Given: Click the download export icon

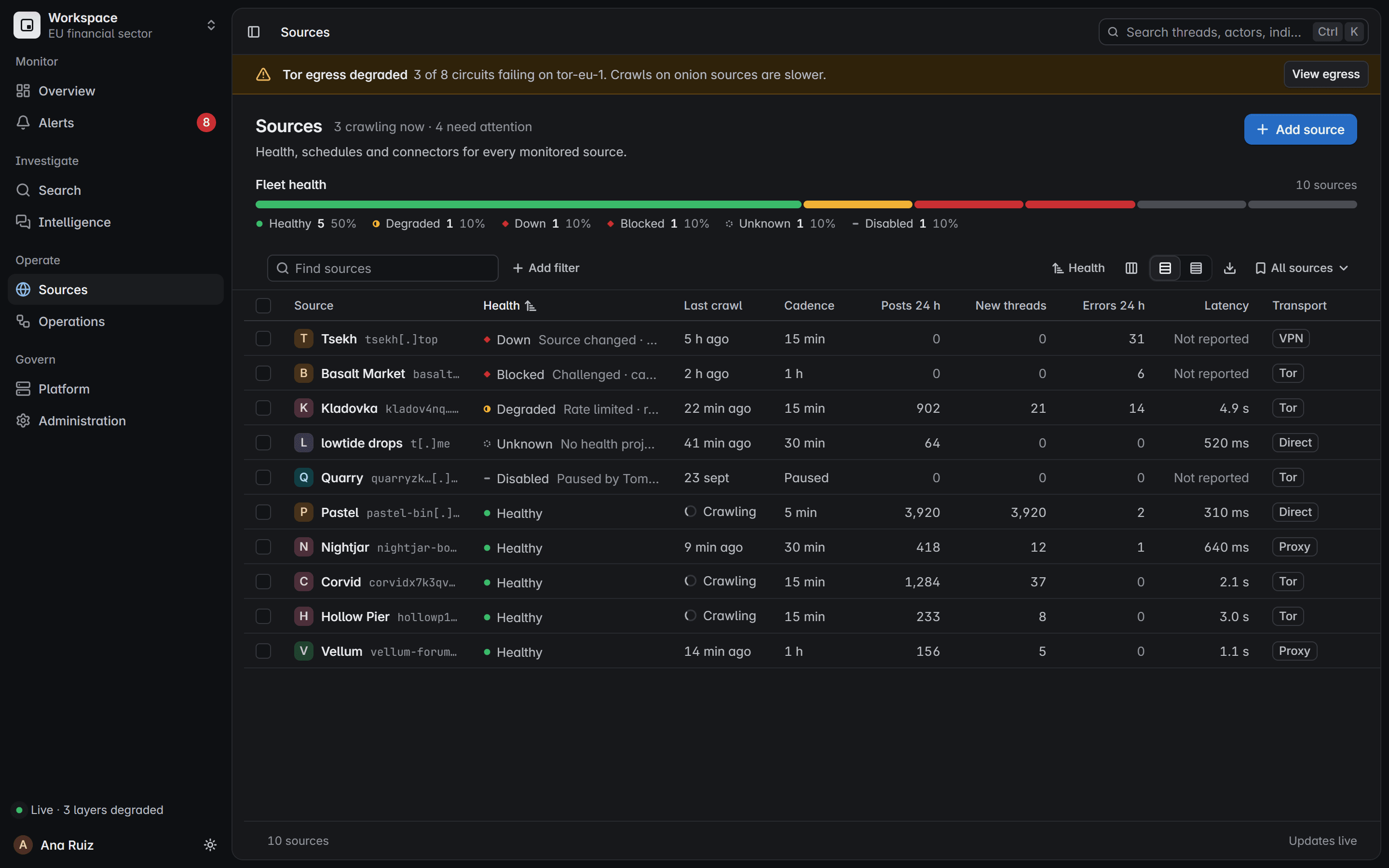Looking at the screenshot, I should click(1229, 268).
